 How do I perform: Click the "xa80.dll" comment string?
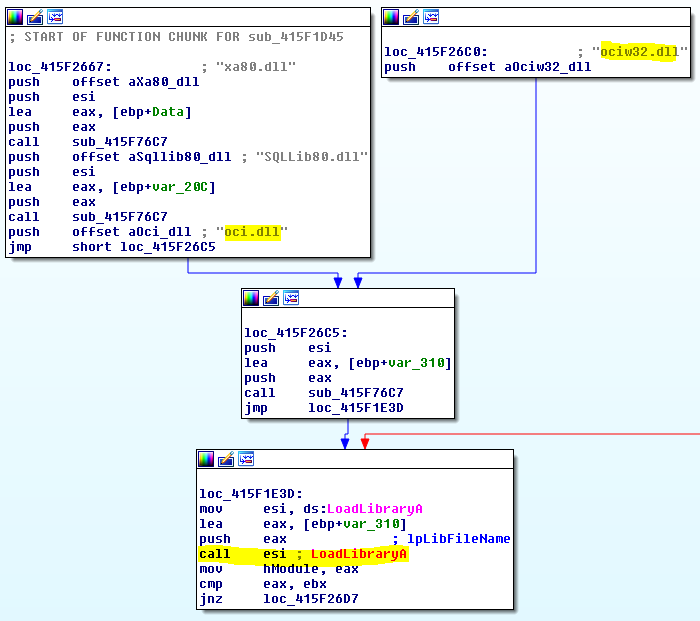[255, 67]
